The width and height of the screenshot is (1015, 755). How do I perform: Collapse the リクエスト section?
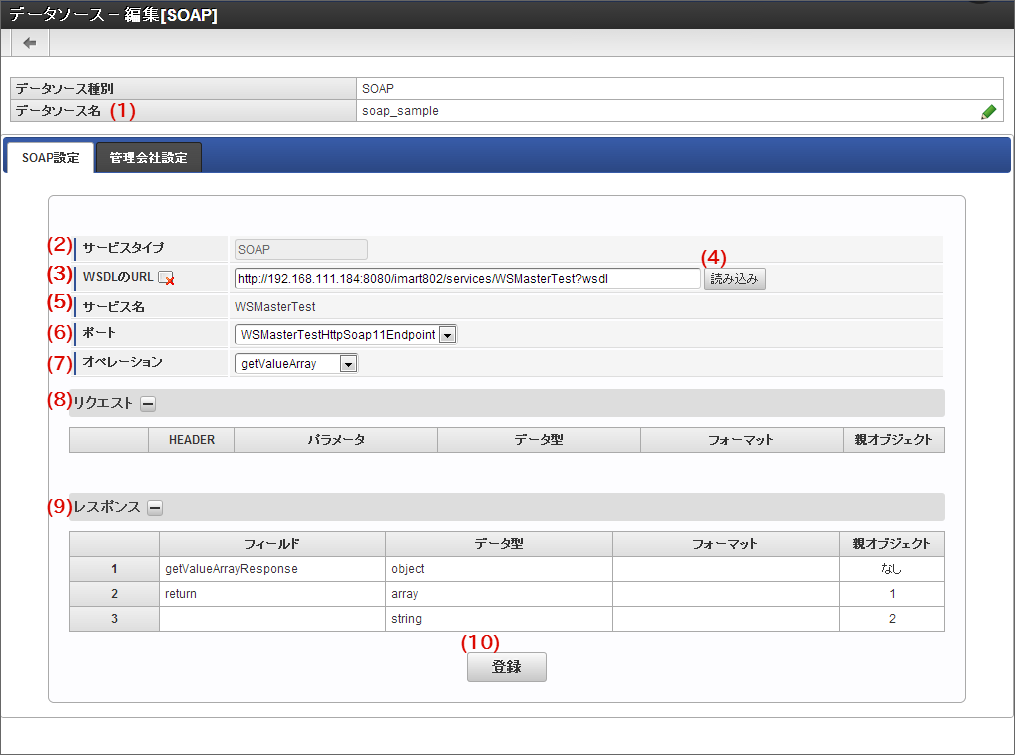coord(148,404)
